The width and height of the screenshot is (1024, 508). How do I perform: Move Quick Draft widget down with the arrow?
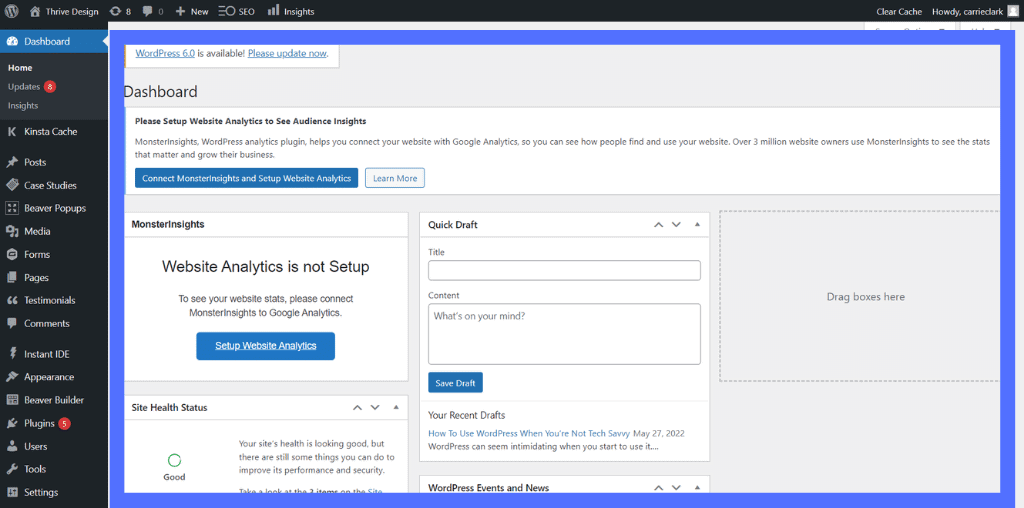coord(677,225)
